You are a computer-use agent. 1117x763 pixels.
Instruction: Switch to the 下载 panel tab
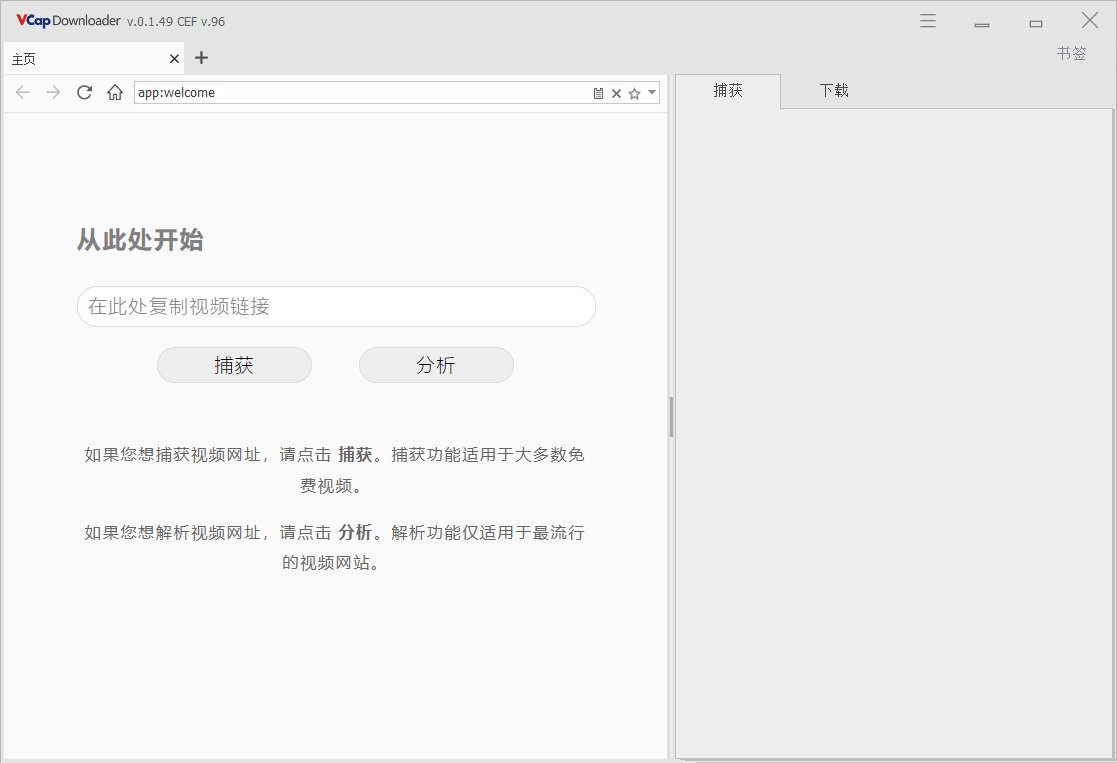click(x=833, y=91)
